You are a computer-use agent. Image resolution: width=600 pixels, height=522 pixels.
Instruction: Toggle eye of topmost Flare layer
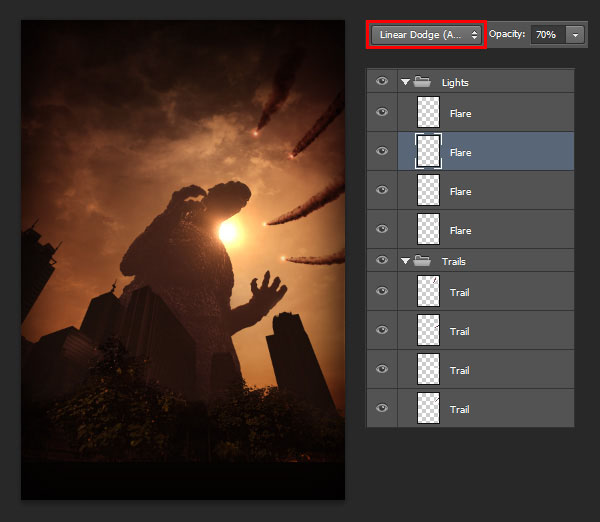[382, 112]
